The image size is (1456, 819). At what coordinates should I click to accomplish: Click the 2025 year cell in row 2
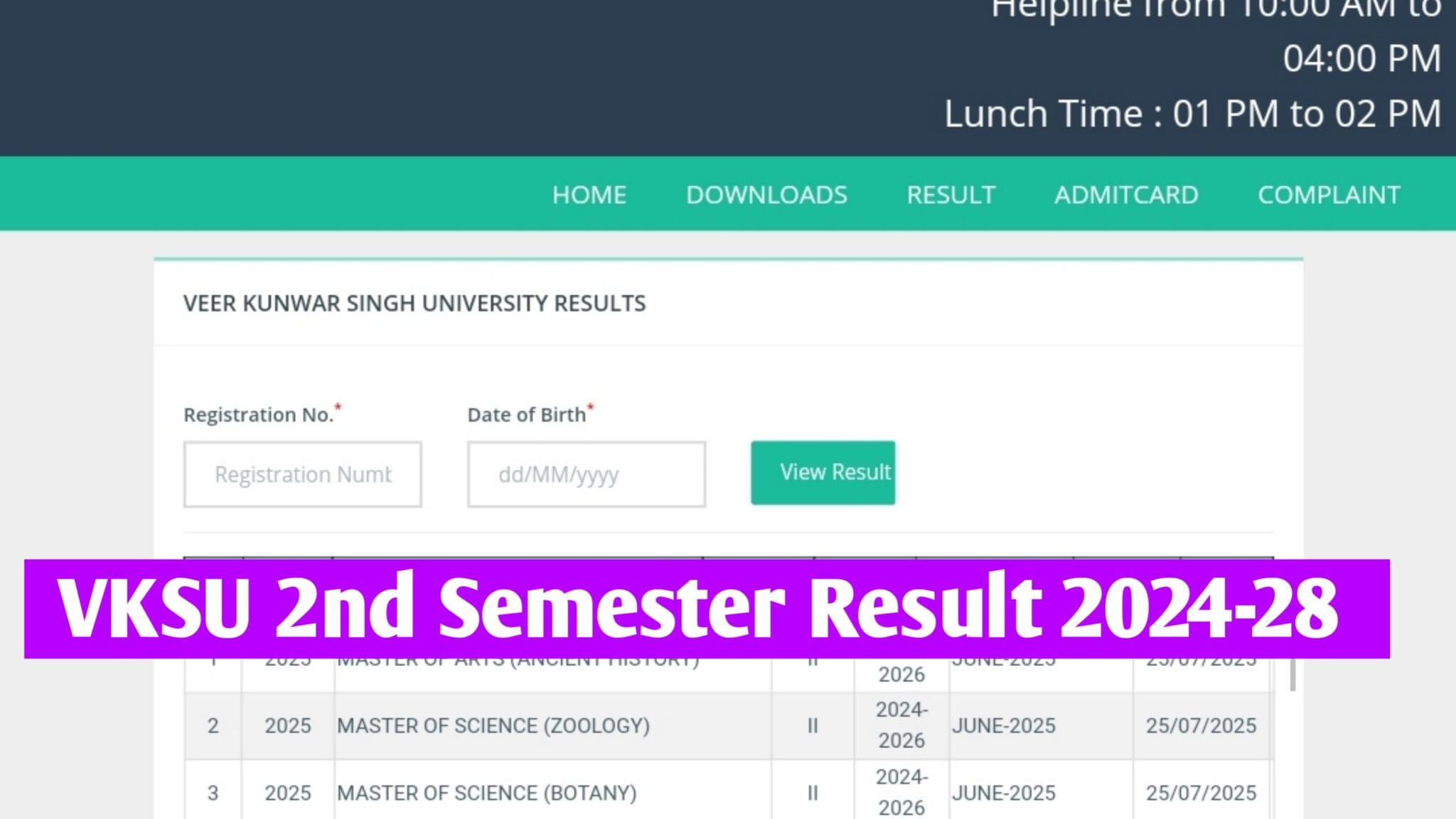(x=288, y=726)
